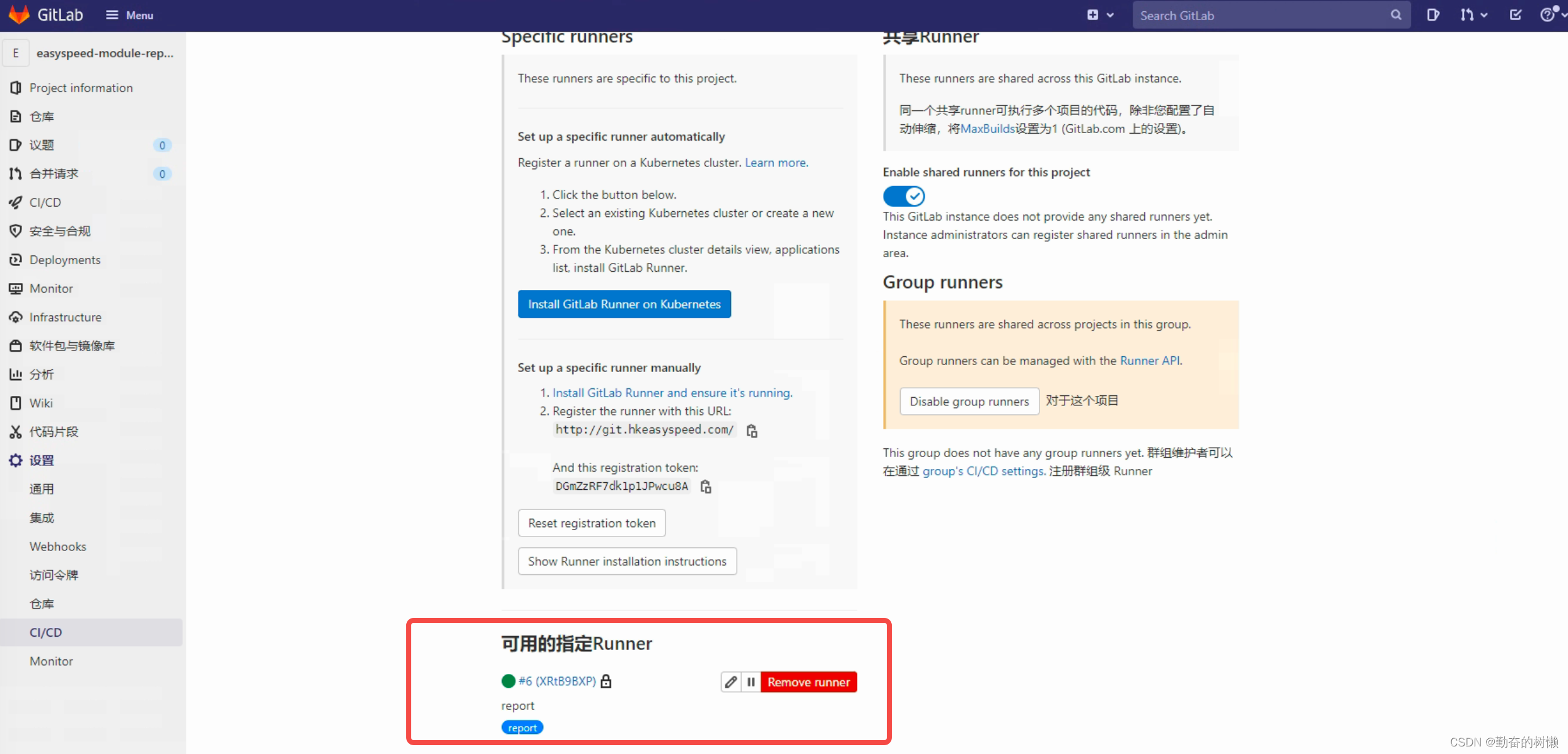The image size is (1568, 754).
Task: Click the pause icon for runner #6
Action: (x=751, y=681)
